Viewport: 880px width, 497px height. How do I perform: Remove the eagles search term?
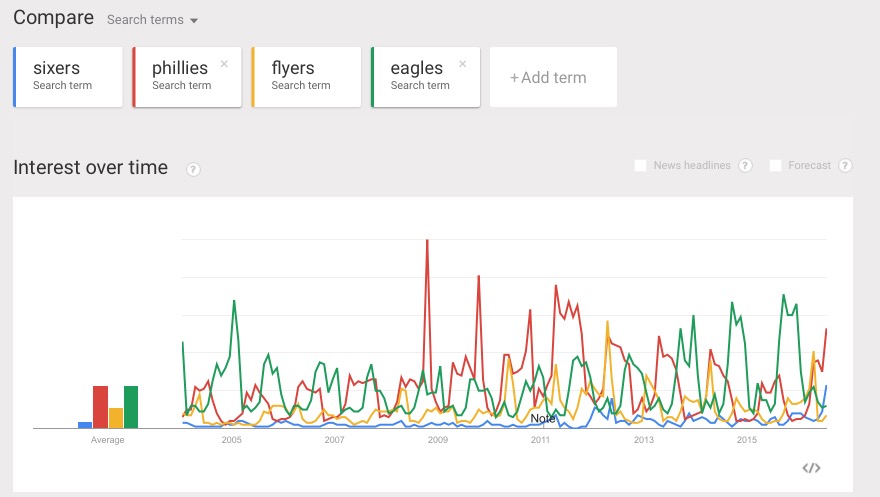point(462,64)
